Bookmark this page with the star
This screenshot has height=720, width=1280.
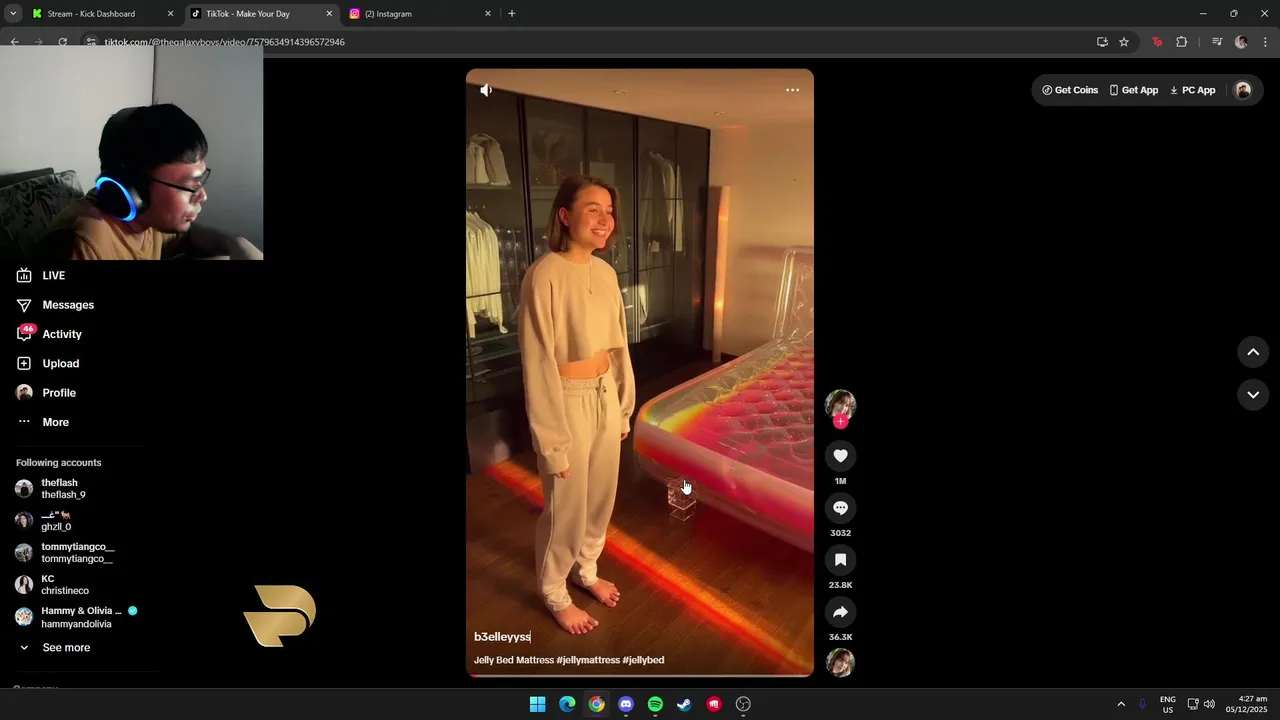tap(1124, 42)
